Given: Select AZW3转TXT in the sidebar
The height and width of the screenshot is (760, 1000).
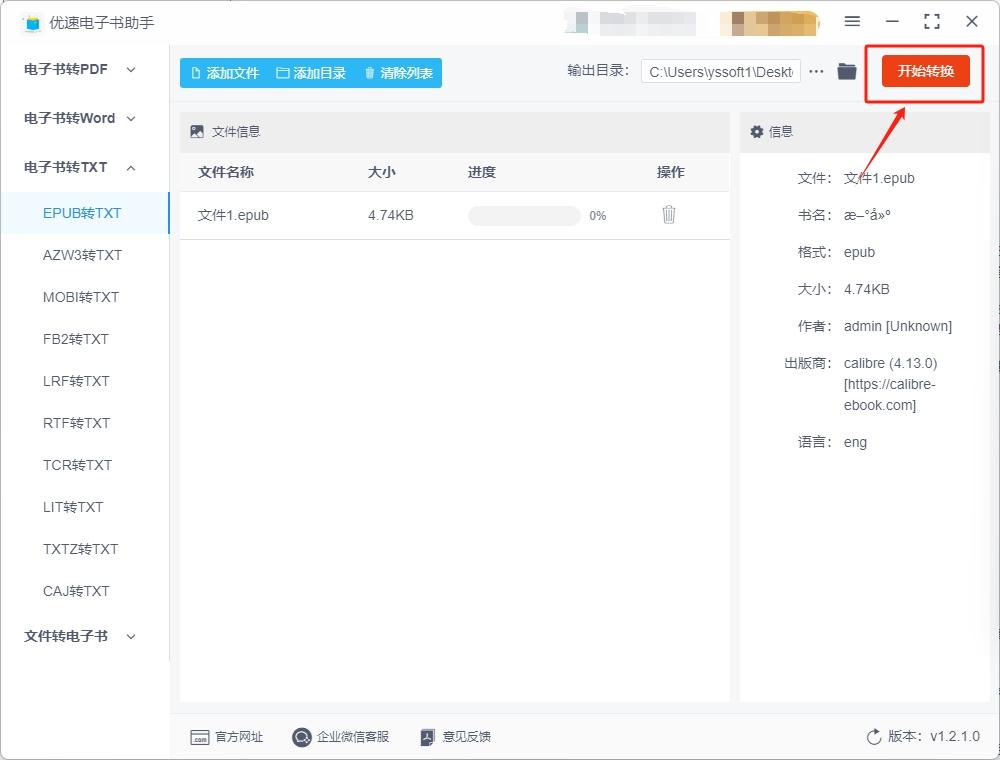Looking at the screenshot, I should point(82,255).
